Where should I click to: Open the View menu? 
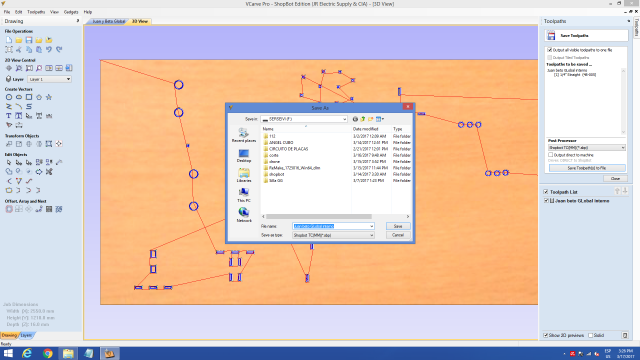[54, 12]
